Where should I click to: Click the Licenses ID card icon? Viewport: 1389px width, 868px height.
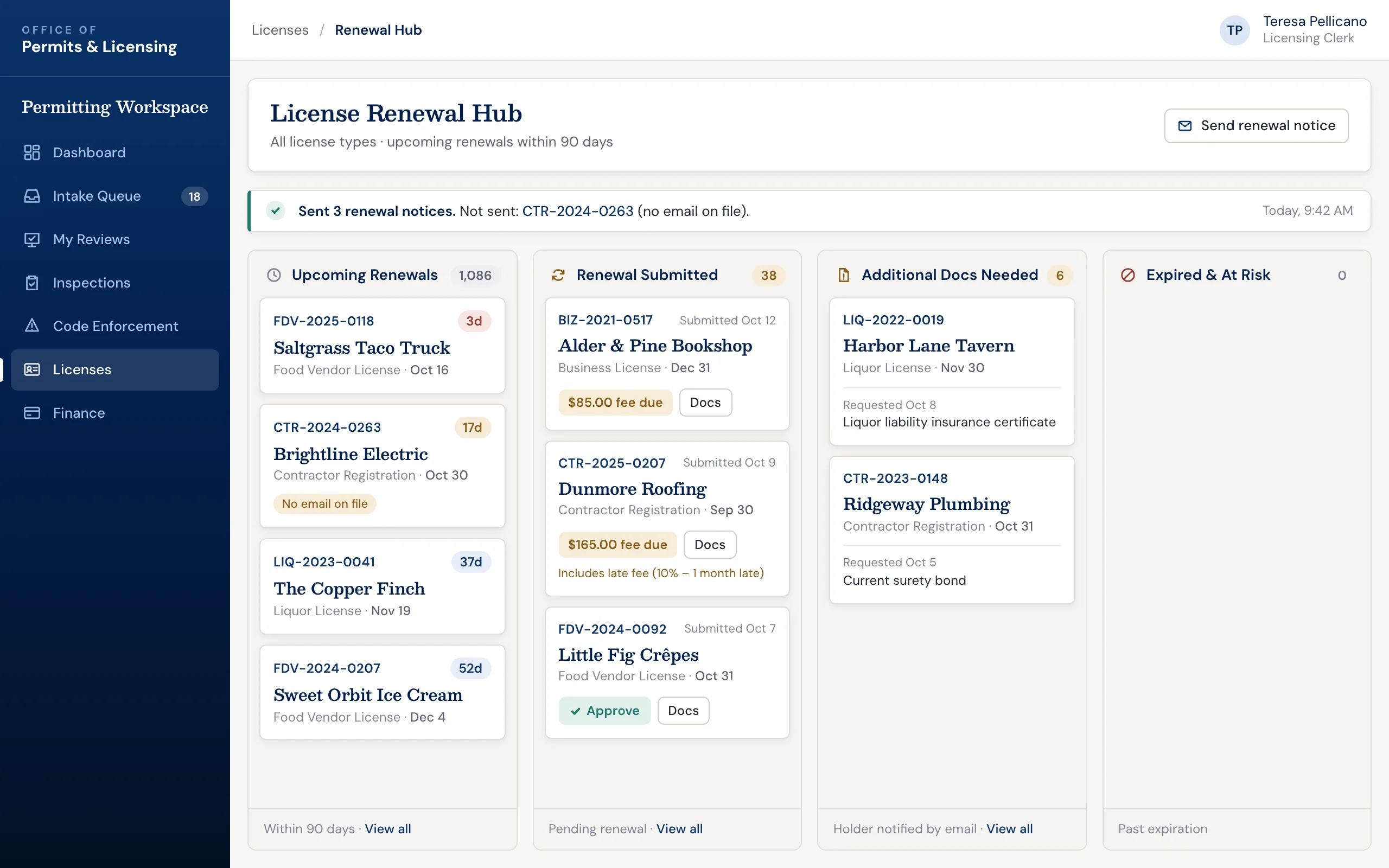tap(32, 369)
